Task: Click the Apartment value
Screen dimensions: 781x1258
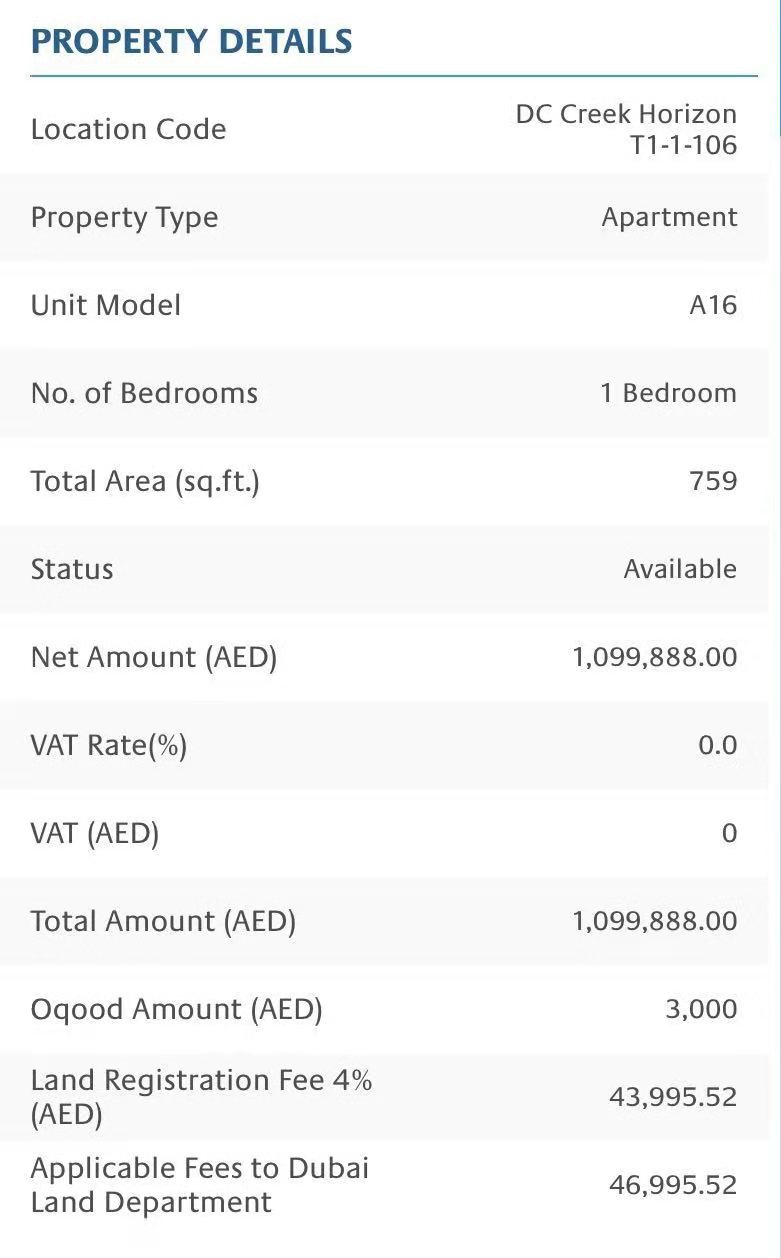Action: 669,218
